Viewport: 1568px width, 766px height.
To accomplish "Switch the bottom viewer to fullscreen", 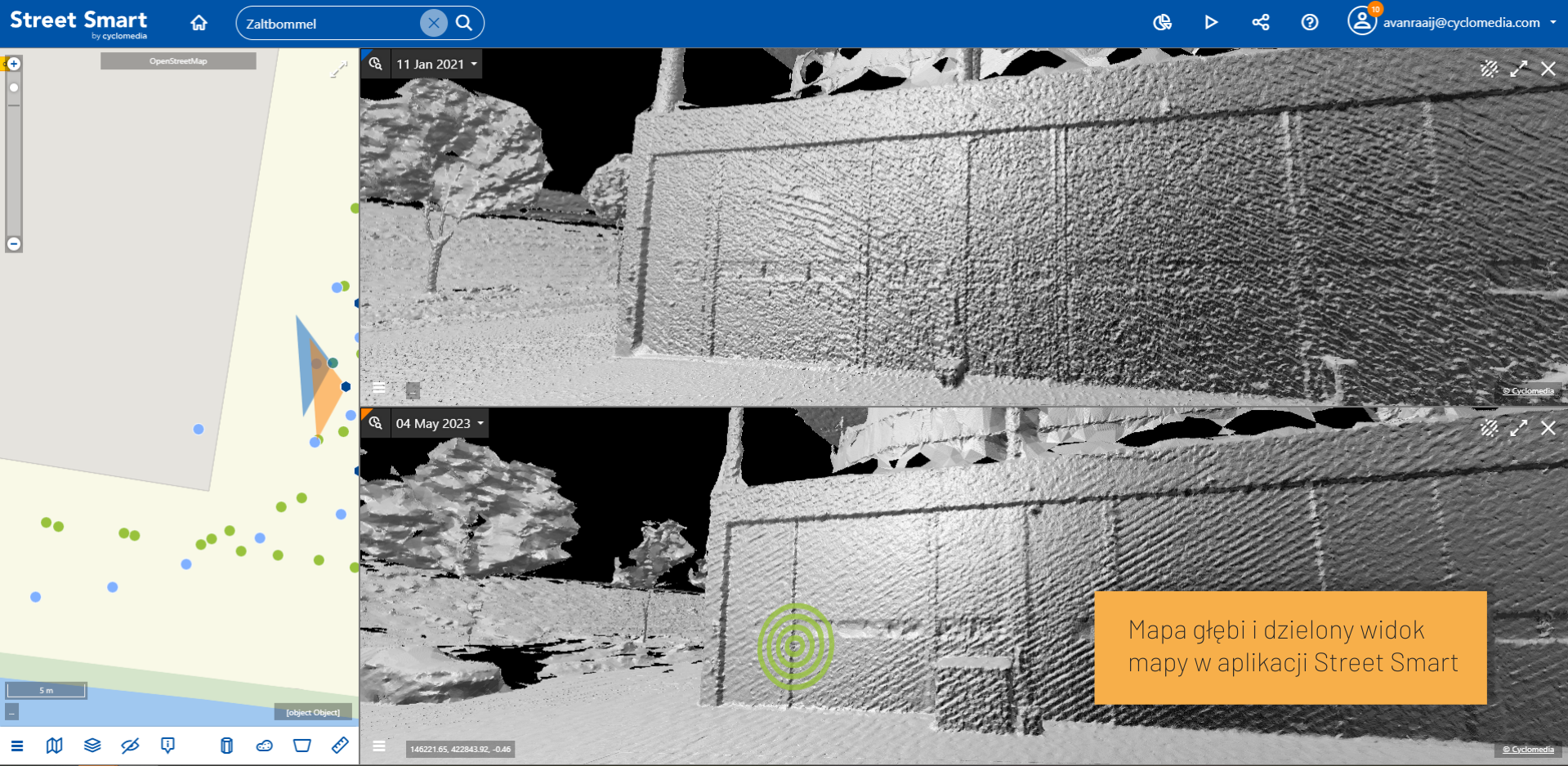I will 1519,428.
